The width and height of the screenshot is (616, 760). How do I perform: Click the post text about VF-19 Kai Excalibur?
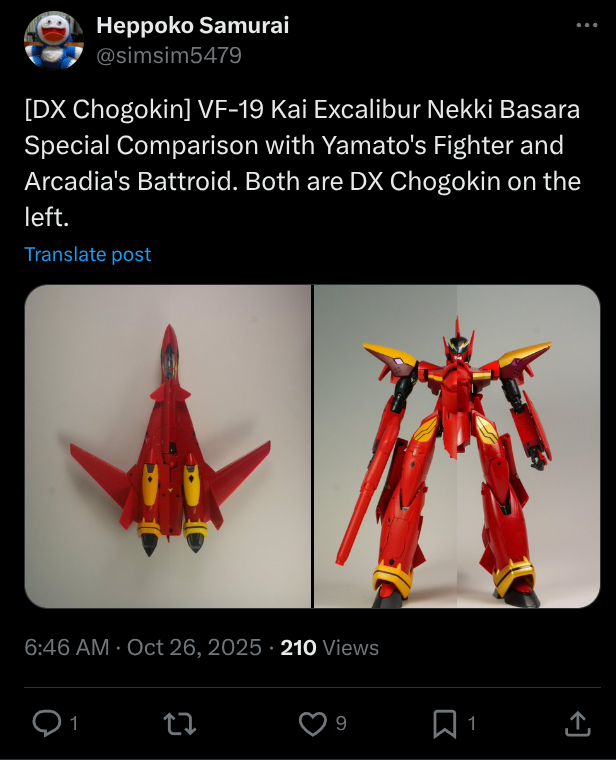click(302, 163)
